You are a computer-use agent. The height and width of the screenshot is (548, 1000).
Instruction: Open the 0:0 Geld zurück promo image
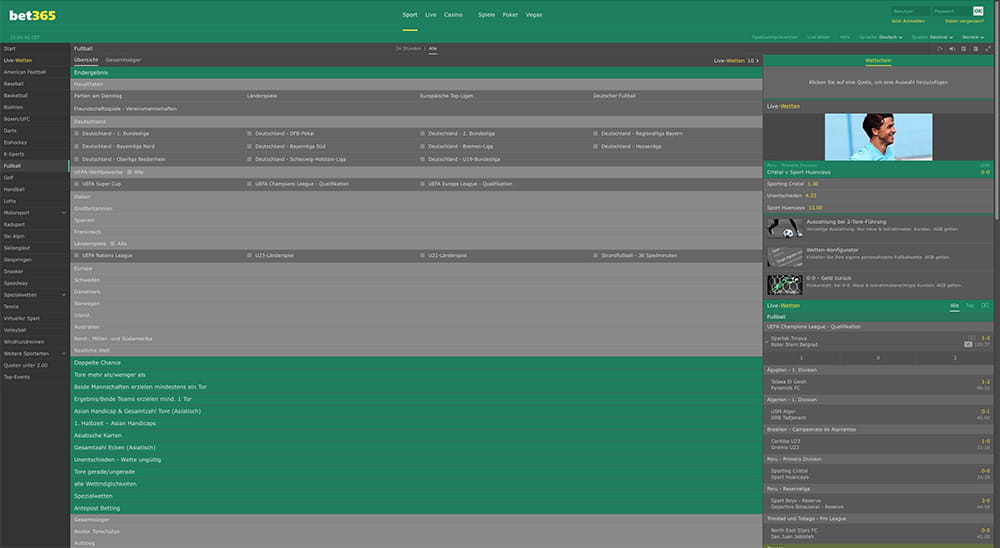point(784,285)
